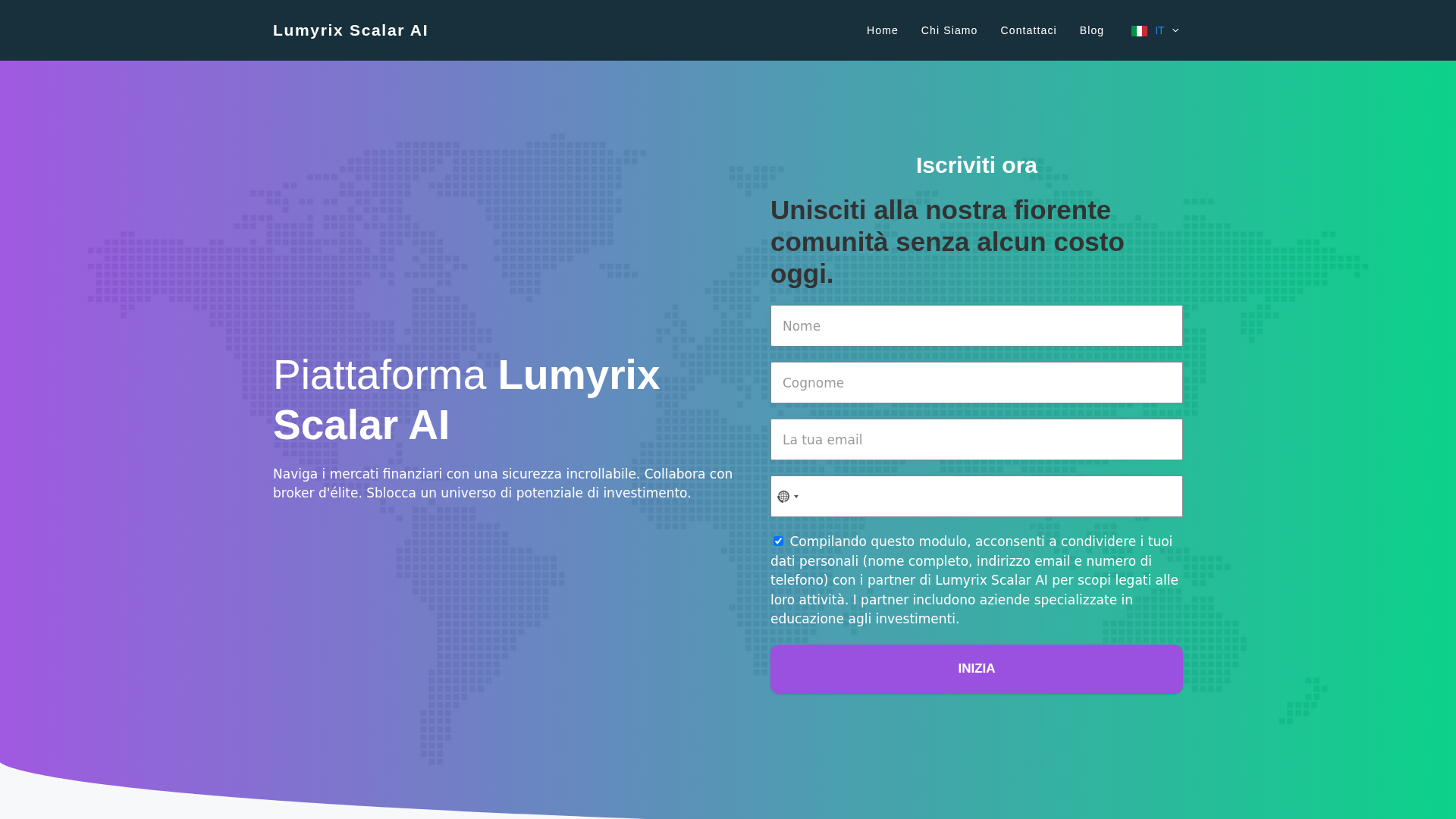Click the Piattaforma Lumyrix Scalar AI headline
Image resolution: width=1456 pixels, height=819 pixels.
[x=466, y=400]
